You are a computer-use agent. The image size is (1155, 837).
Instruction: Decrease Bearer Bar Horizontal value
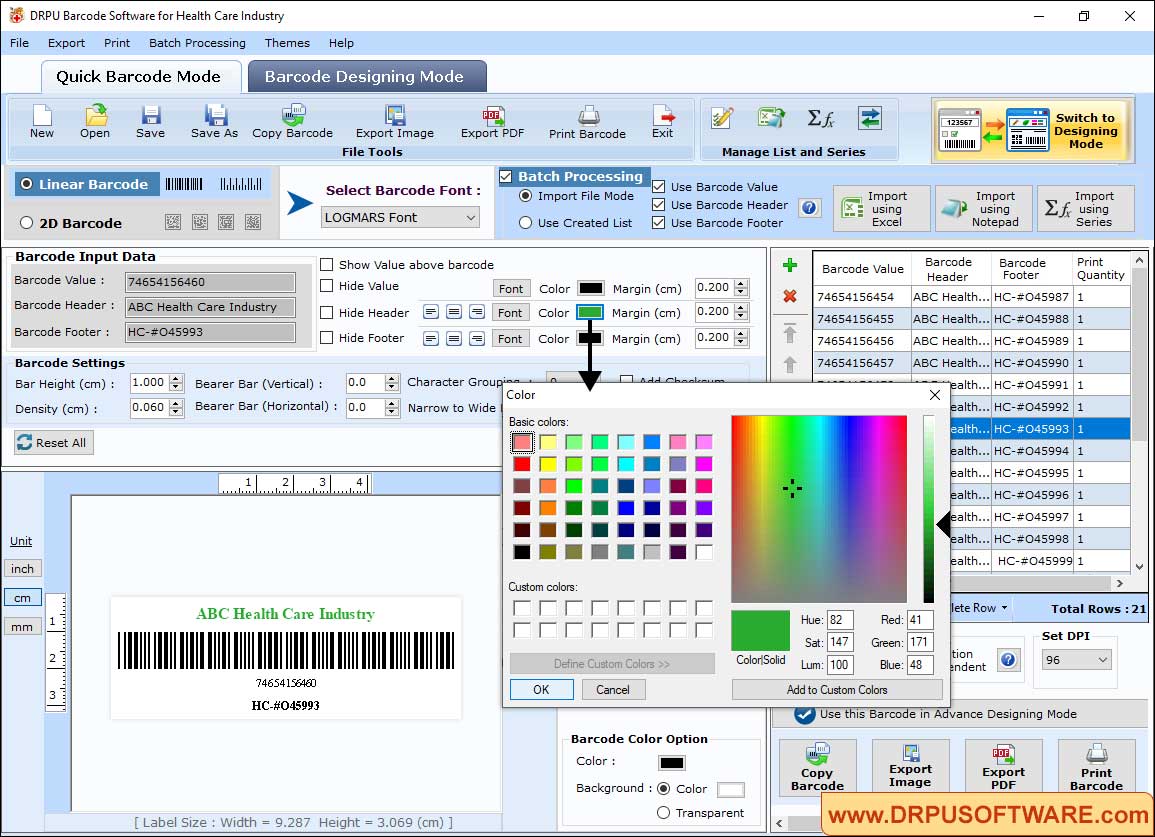point(392,413)
